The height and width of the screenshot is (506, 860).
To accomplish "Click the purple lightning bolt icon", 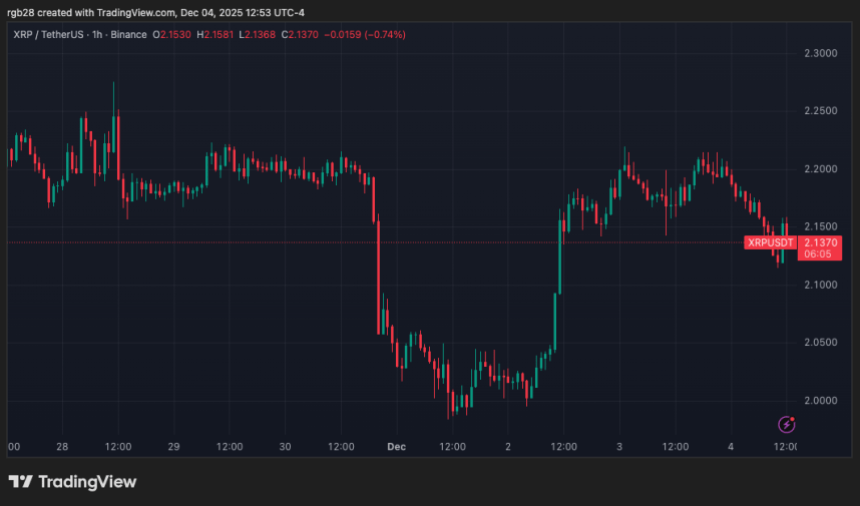I will 787,424.
